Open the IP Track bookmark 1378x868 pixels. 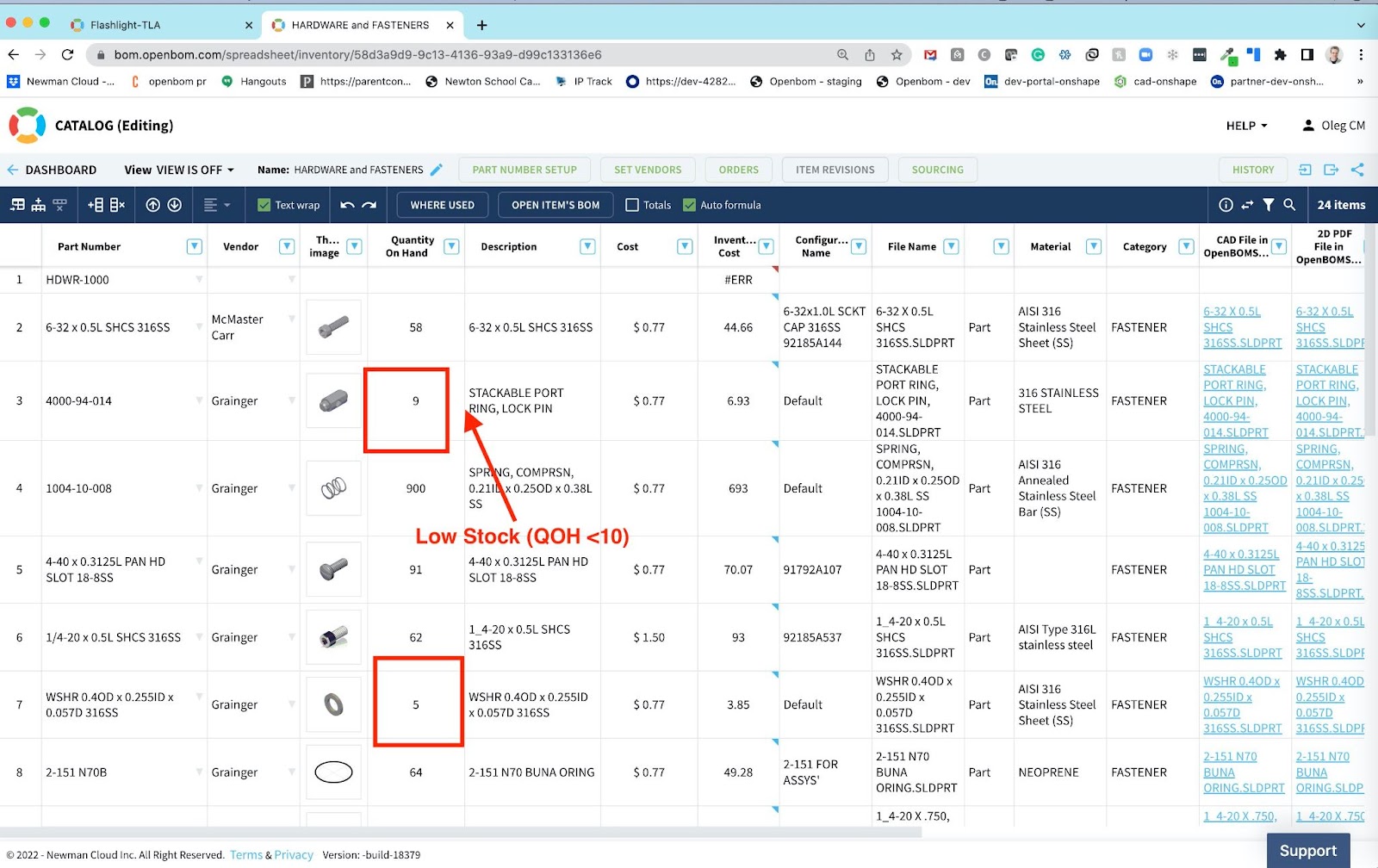pos(584,82)
